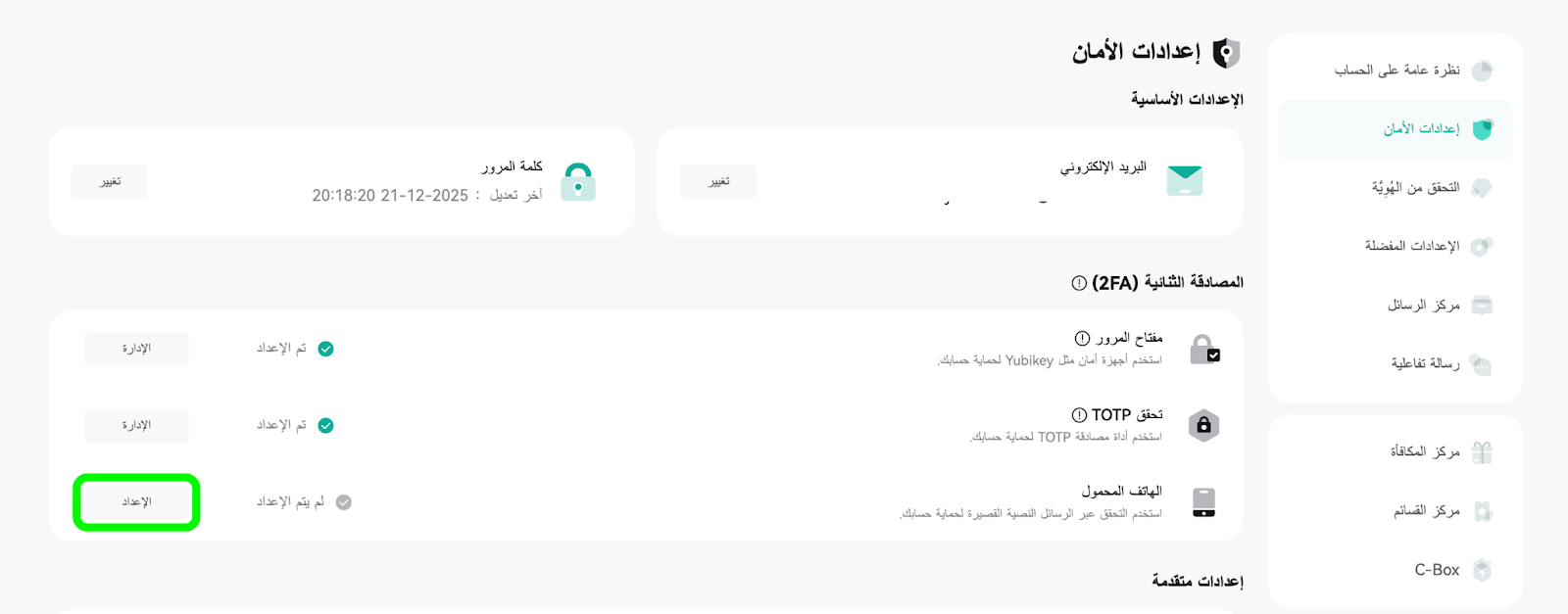Click manage button for passkey

pos(136,349)
